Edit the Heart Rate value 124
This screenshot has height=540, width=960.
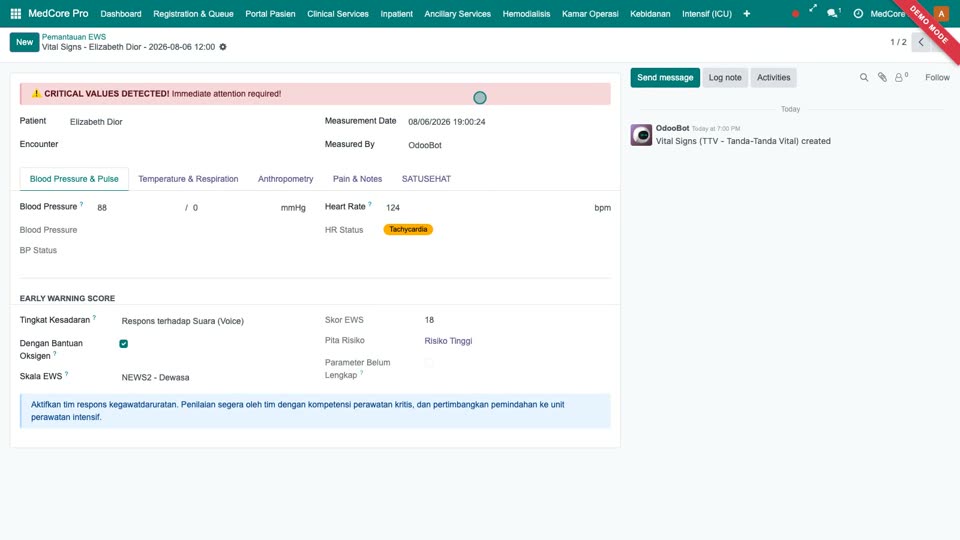[x=487, y=208]
